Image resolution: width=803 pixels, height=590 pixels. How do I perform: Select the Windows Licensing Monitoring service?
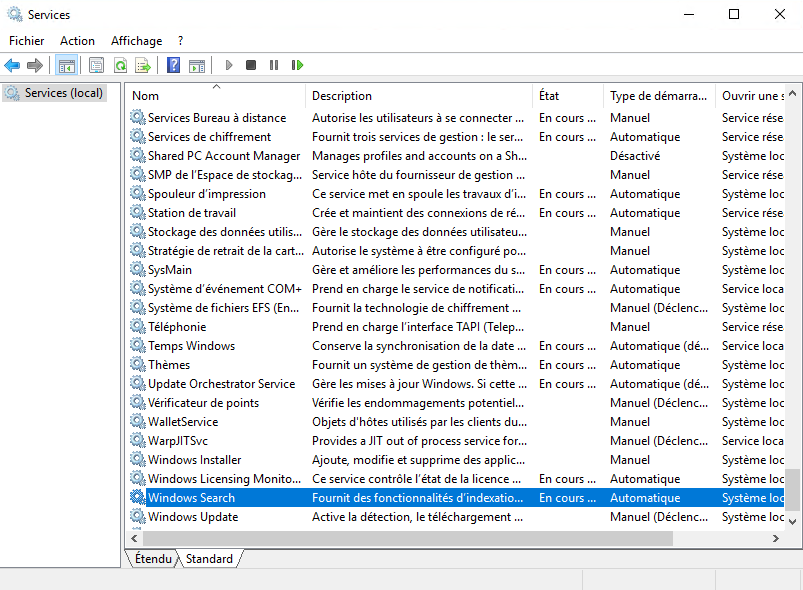coord(456,478)
